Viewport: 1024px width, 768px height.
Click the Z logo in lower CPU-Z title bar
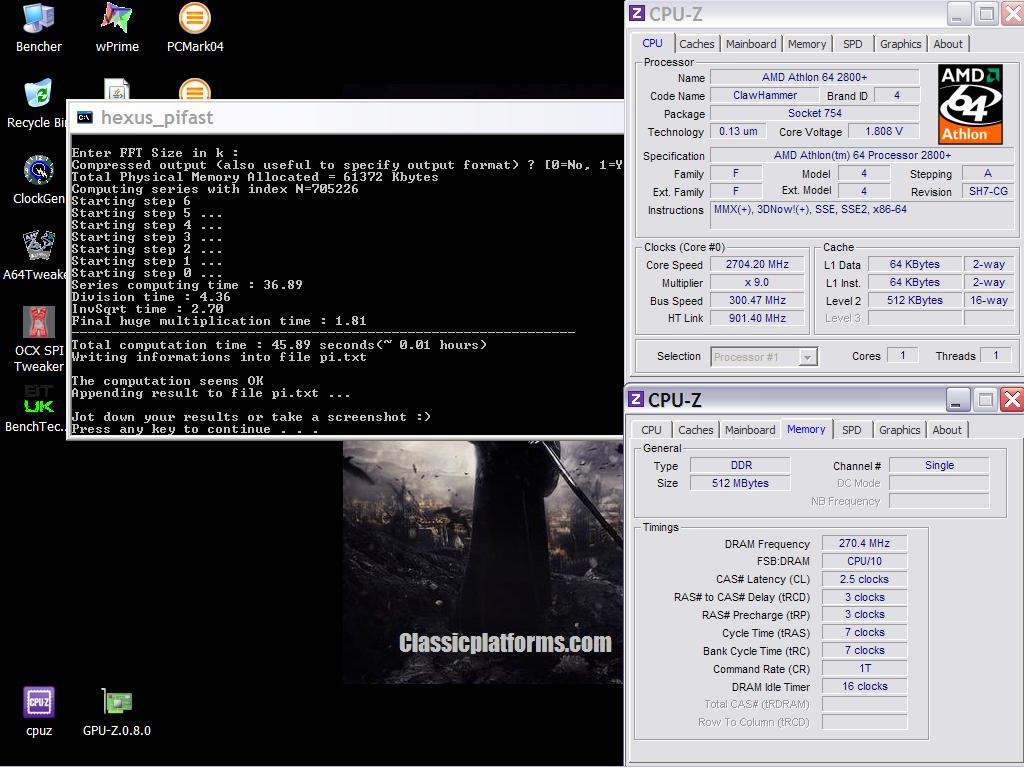click(x=636, y=399)
